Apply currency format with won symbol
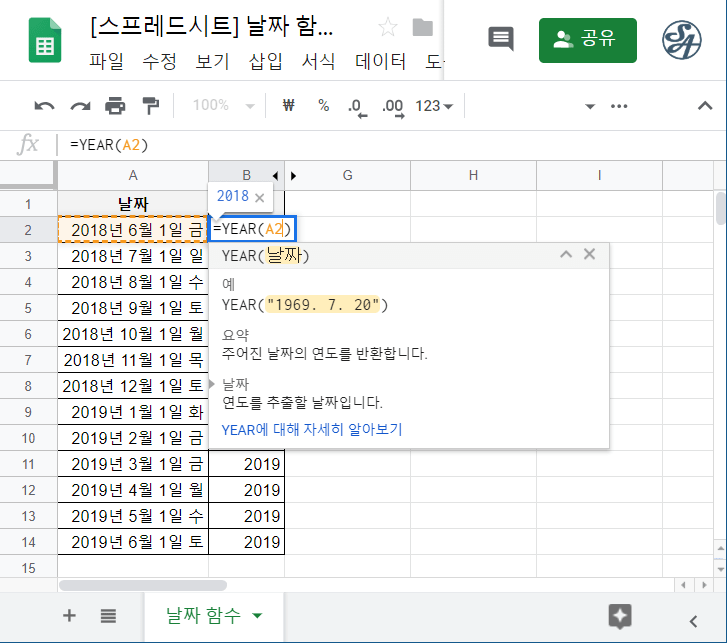This screenshot has height=643, width=727. pyautogui.click(x=290, y=106)
